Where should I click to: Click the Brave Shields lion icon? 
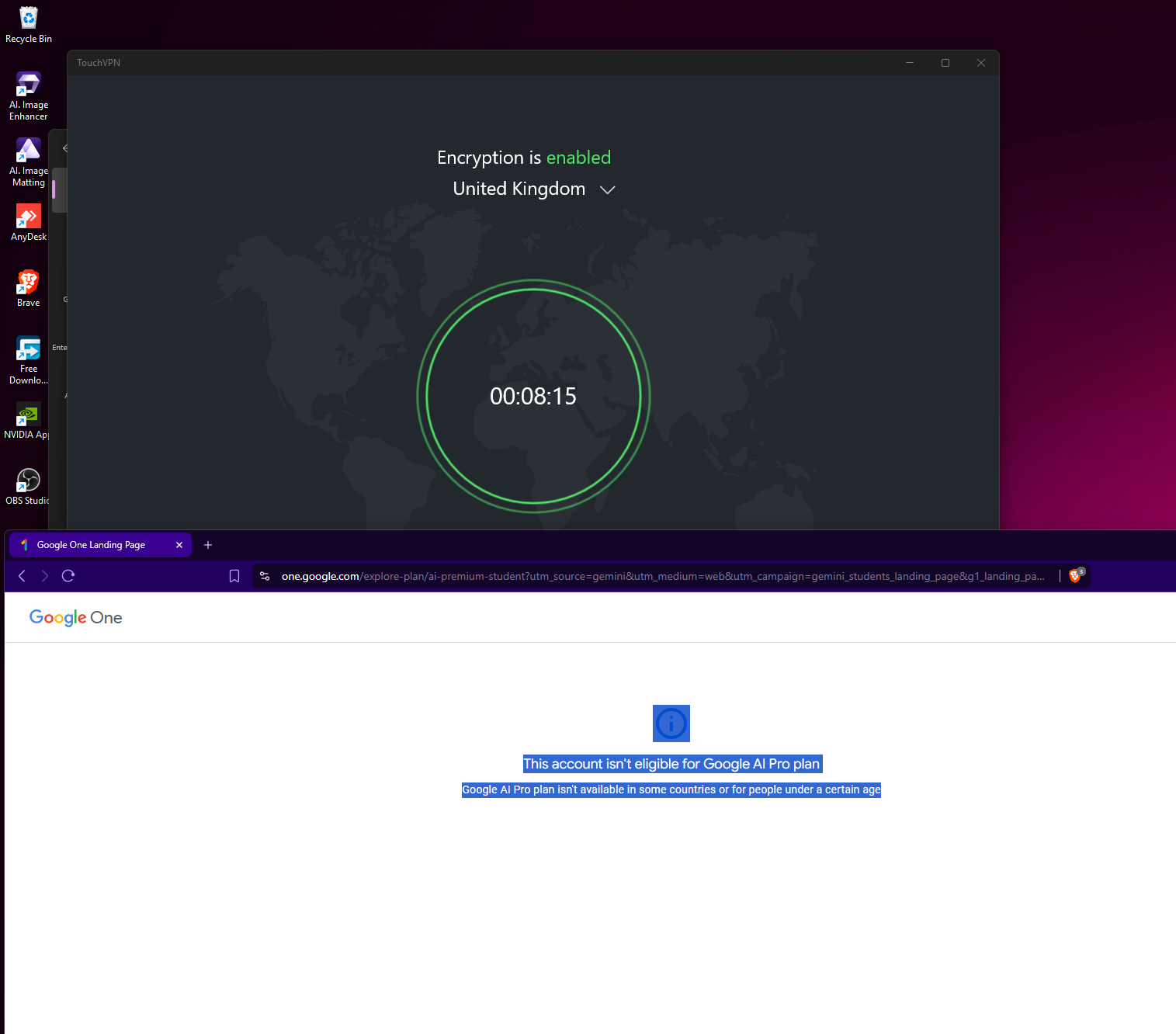1075,576
